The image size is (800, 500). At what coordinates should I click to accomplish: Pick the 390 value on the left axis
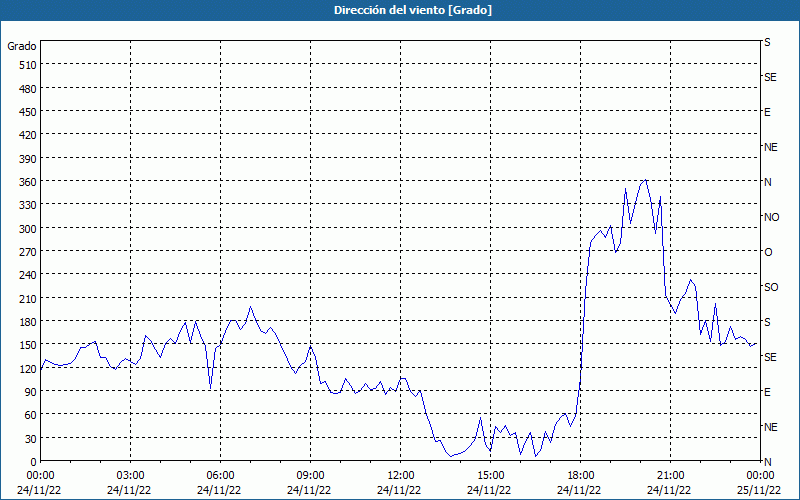28,159
